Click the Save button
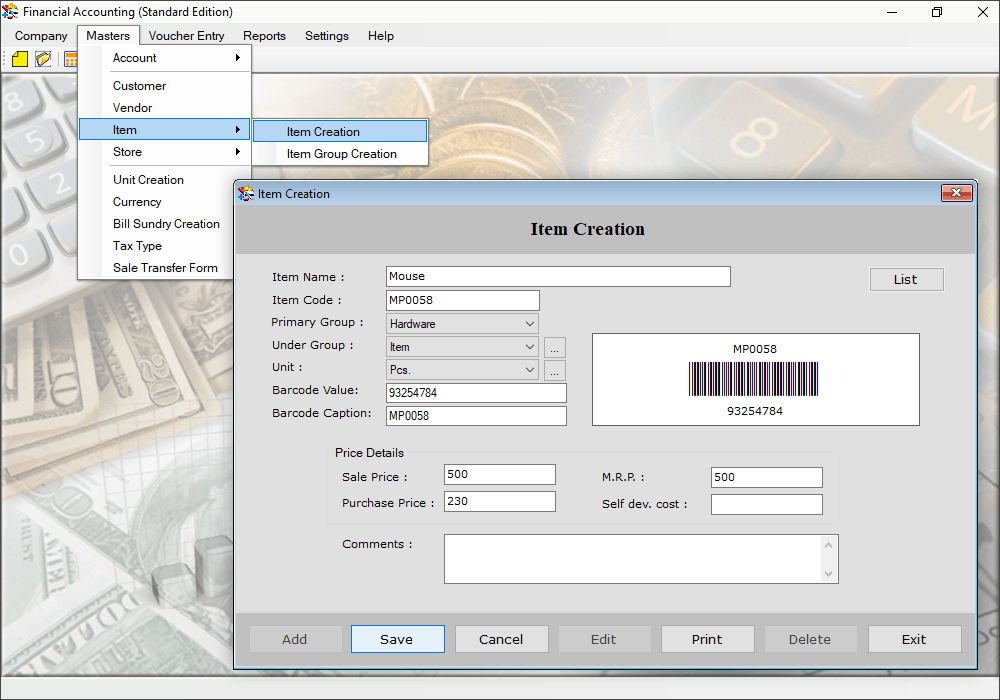This screenshot has height=700, width=1000. click(397, 639)
